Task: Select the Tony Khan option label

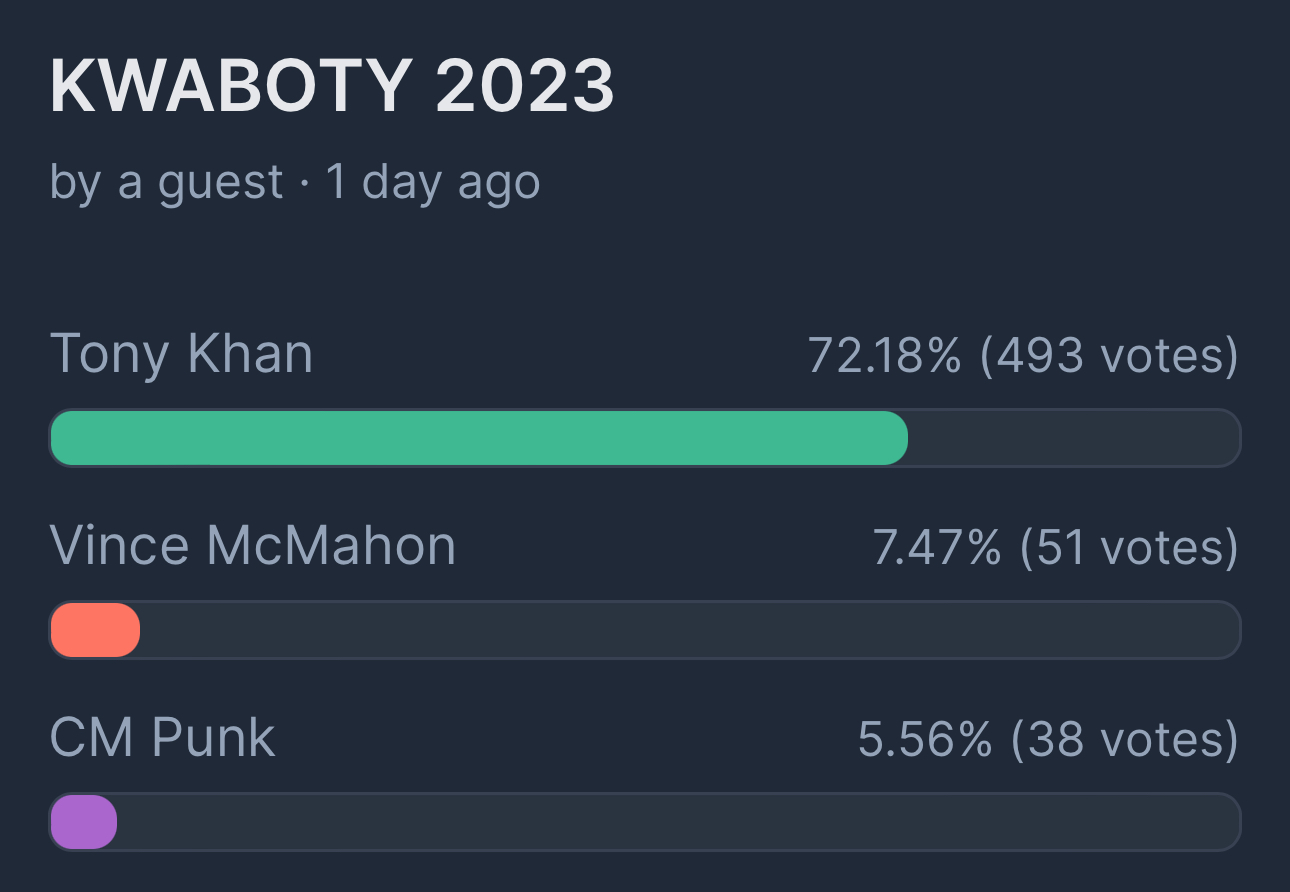Action: [x=181, y=354]
